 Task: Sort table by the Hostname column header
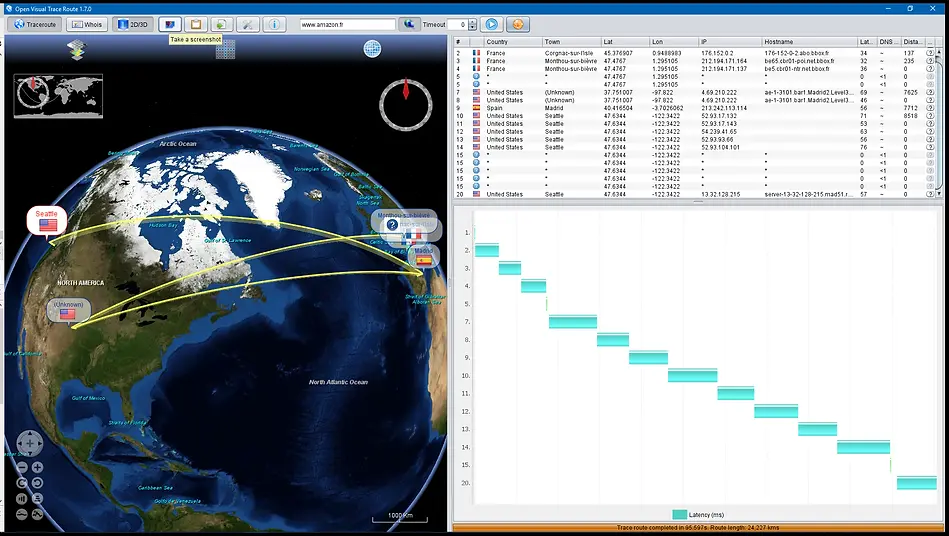tap(810, 42)
